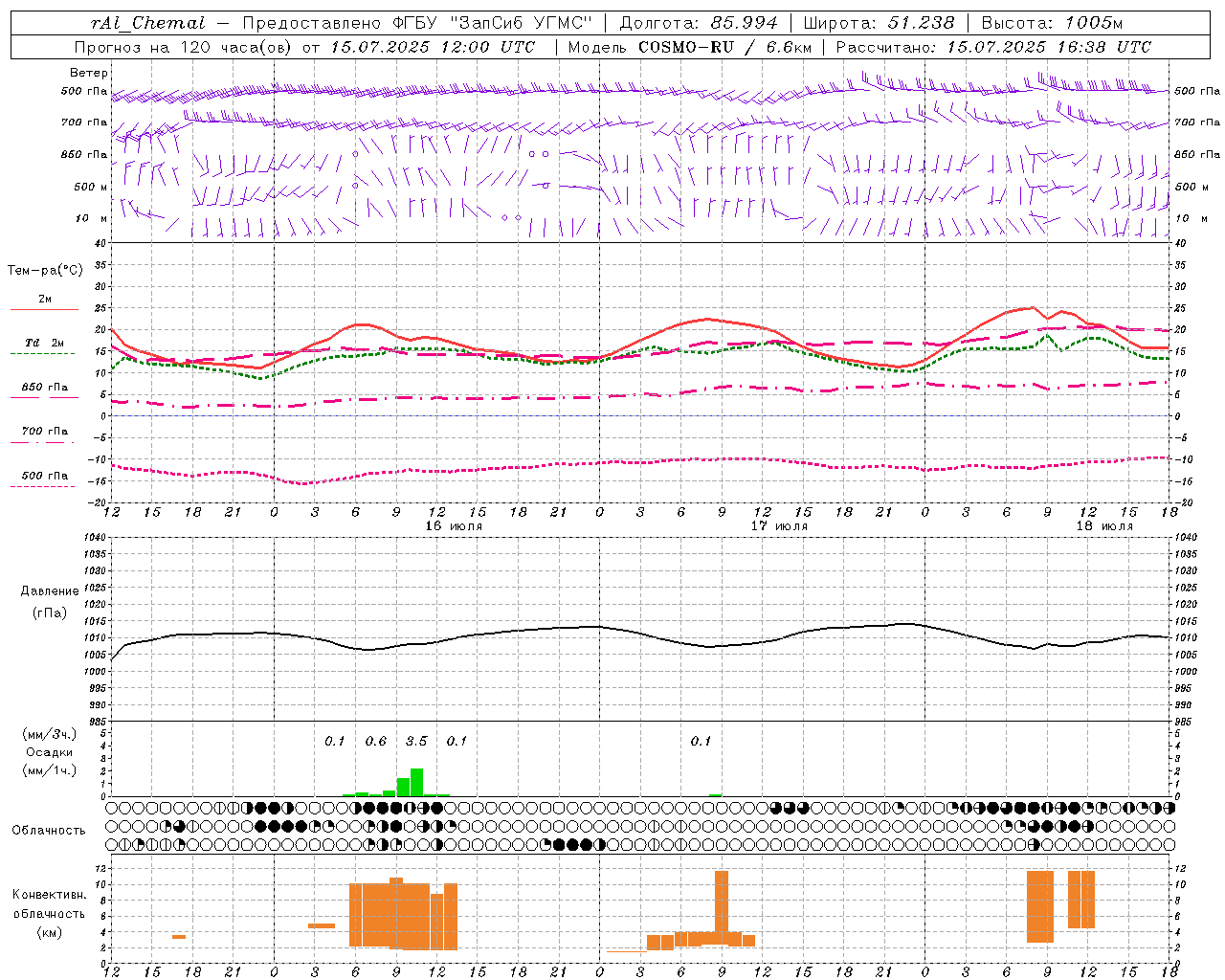Click the "Конвективн." convective cloud label
Image resolution: width=1225 pixels, height=980 pixels.
click(x=49, y=895)
